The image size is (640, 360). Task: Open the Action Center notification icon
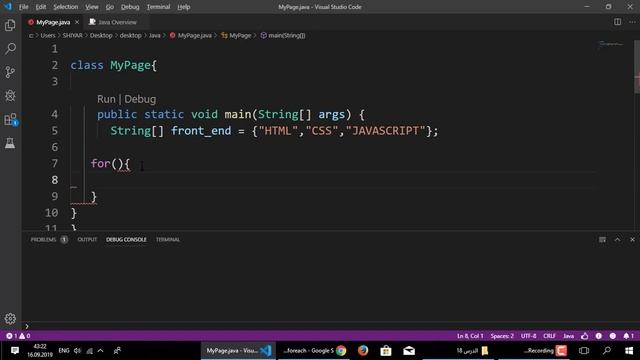tap(15, 351)
